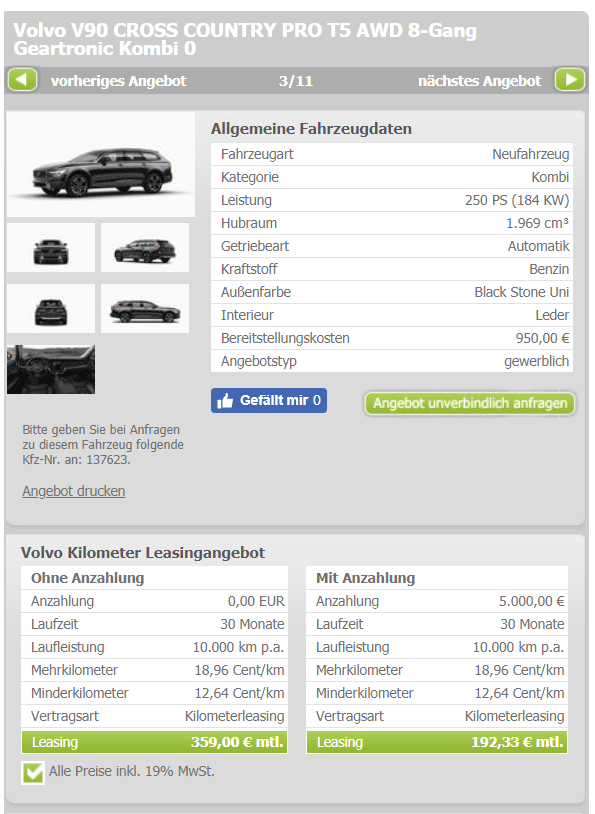Viewport: 595px width, 814px height.
Task: Click '10.000 km p.a.' under Mit Anzahlung
Action: tap(518, 647)
